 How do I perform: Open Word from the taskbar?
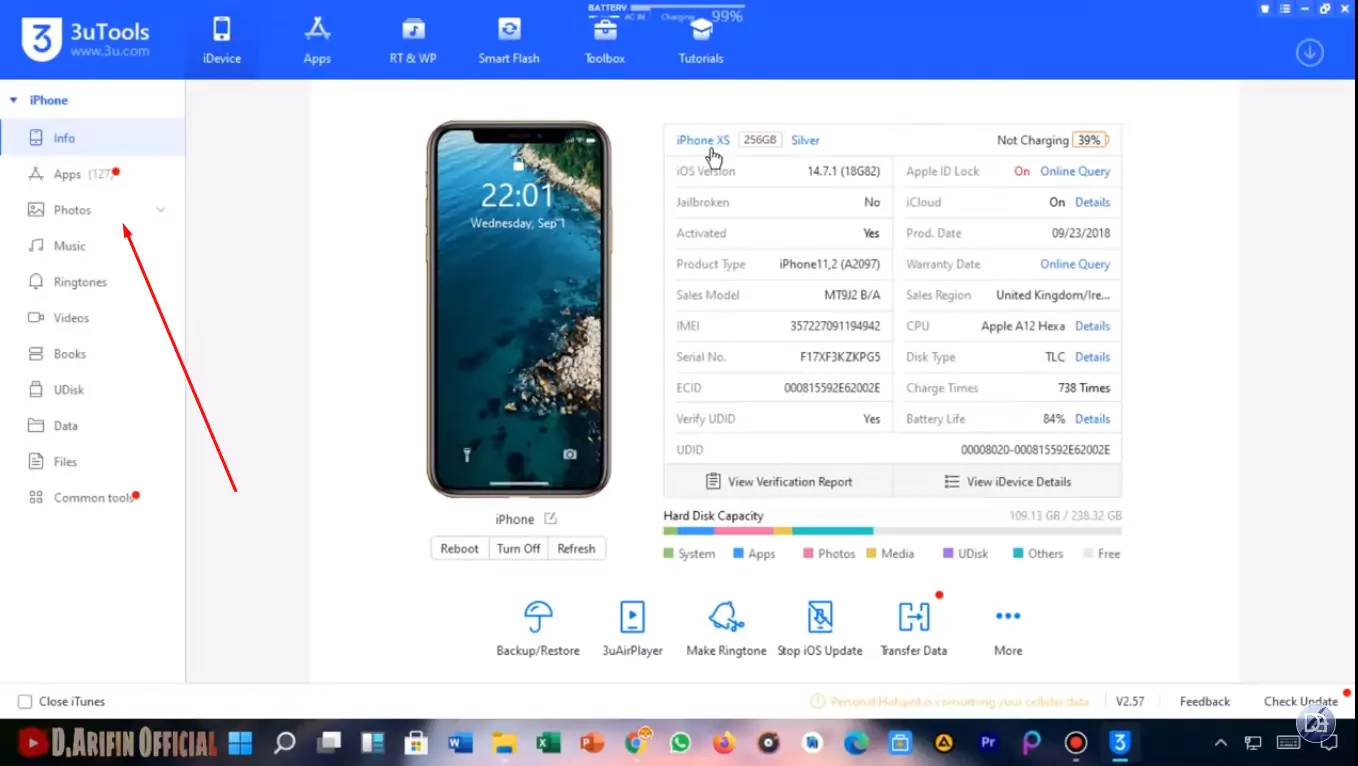[x=460, y=743]
